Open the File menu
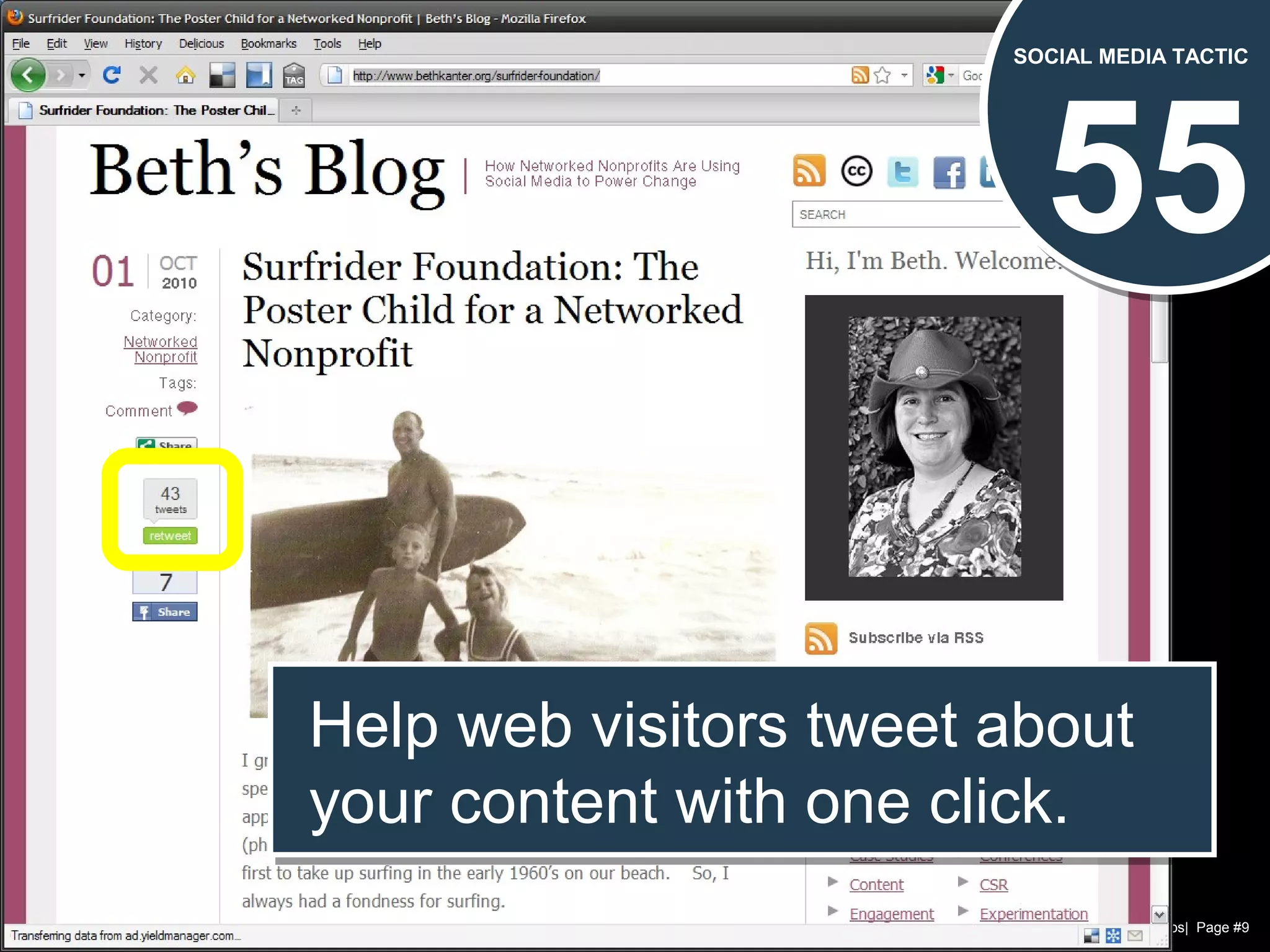1270x952 pixels. [x=20, y=43]
